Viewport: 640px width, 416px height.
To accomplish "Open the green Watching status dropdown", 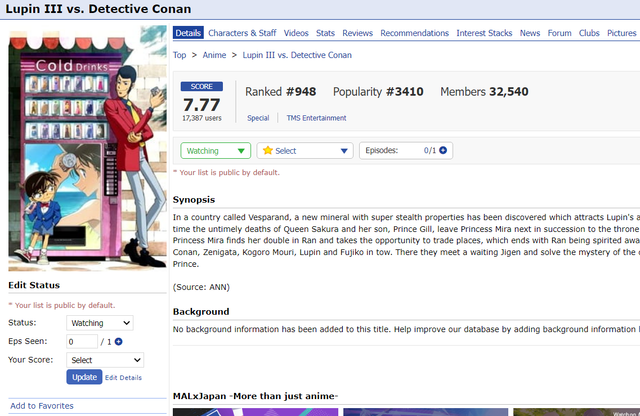I will (x=216, y=151).
